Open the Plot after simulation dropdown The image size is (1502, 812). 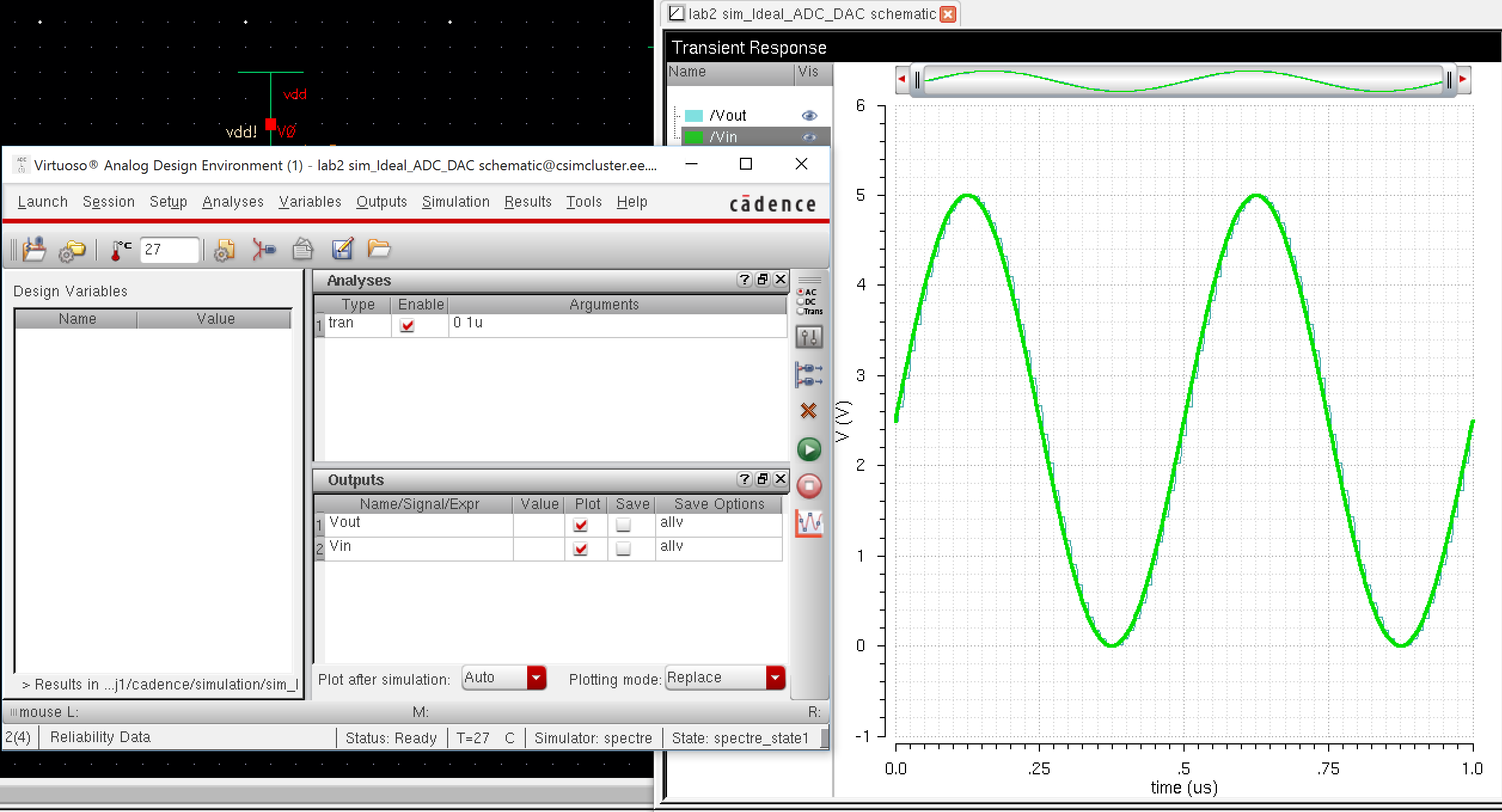(x=535, y=678)
